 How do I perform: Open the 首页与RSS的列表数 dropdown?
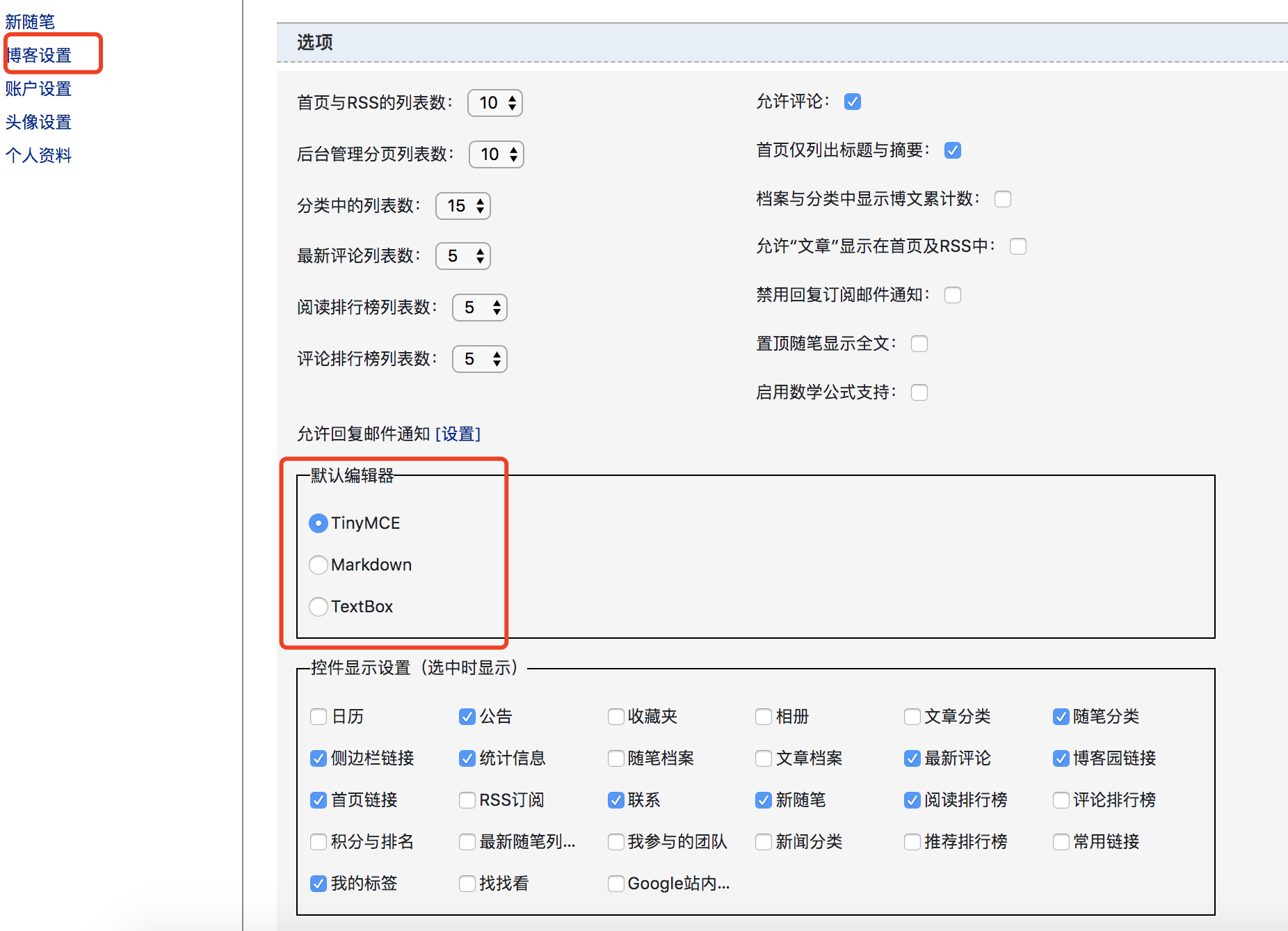click(x=495, y=103)
